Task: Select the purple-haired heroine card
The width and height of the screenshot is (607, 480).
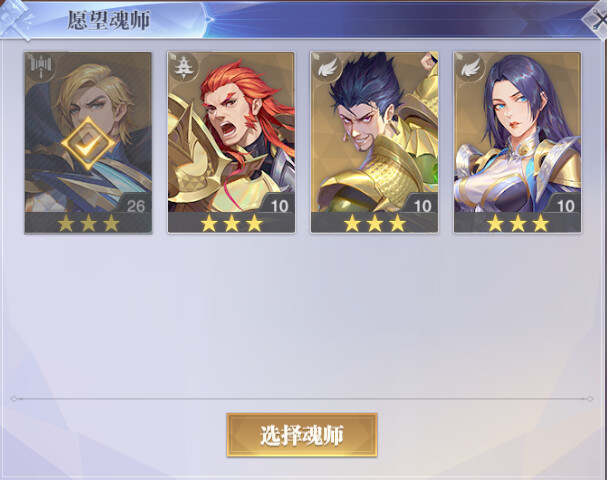Action: coord(517,143)
